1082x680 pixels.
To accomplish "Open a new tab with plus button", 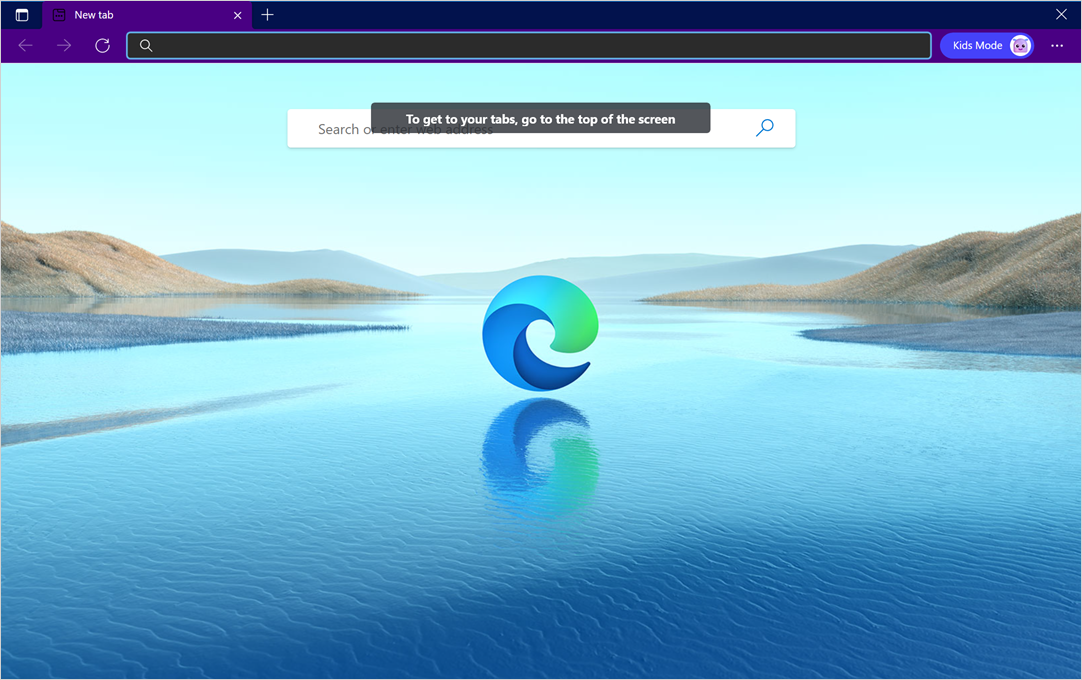I will point(267,15).
